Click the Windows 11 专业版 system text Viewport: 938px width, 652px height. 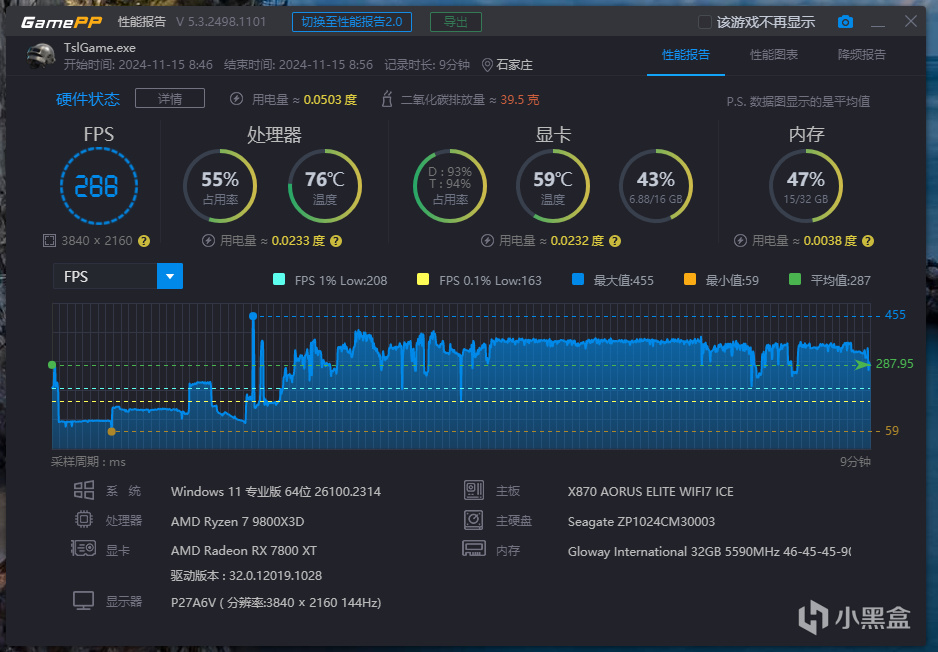[276, 492]
